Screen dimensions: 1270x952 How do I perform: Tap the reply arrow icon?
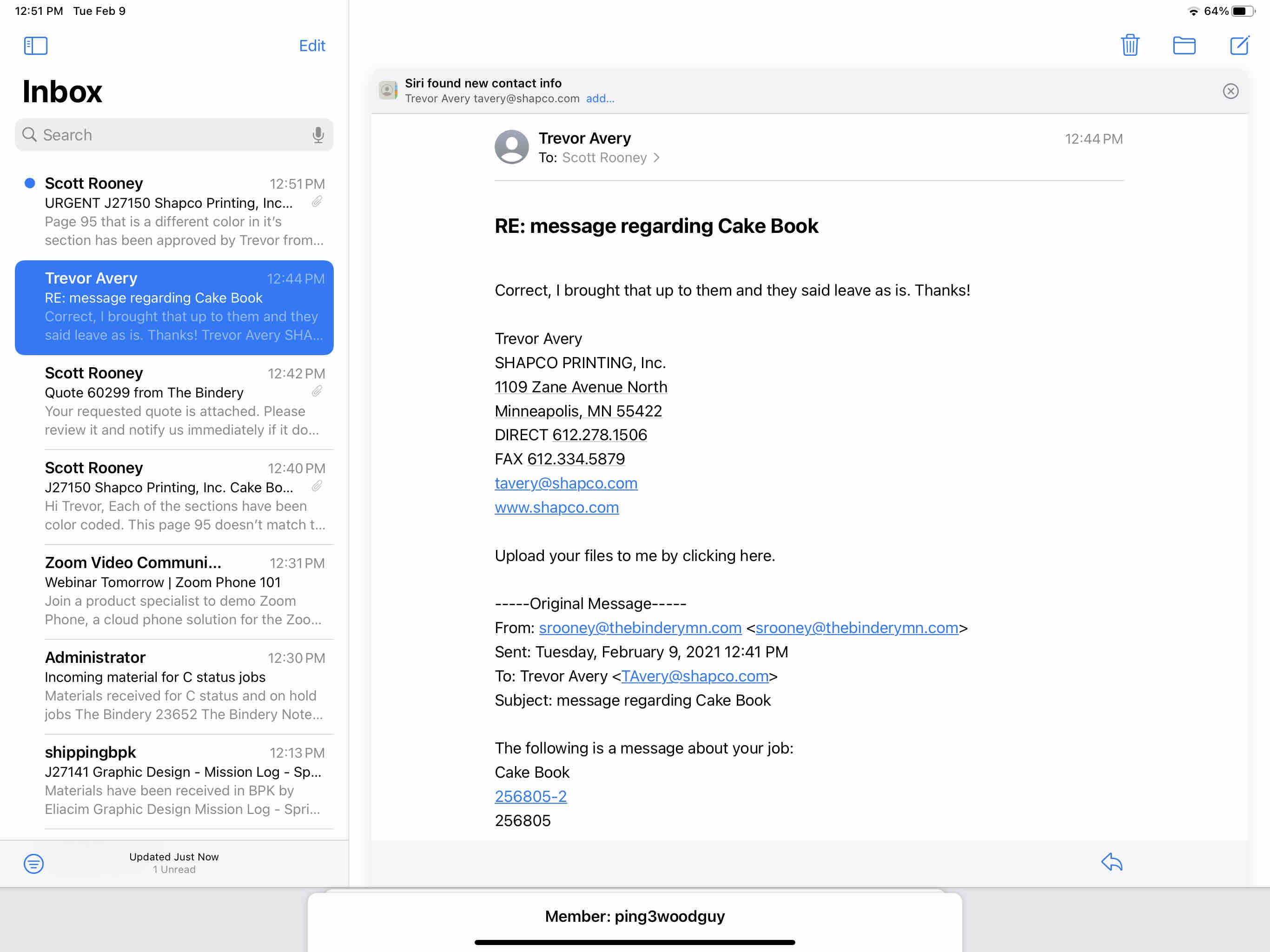point(1111,862)
